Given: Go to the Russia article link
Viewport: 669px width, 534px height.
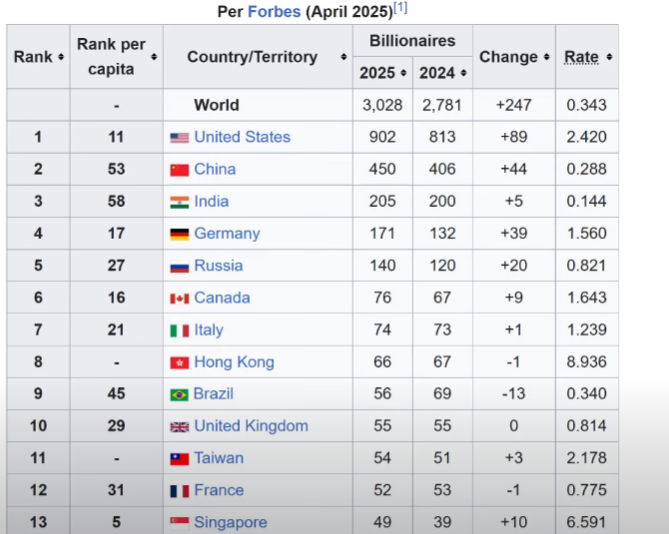Looking at the screenshot, I should point(218,266).
